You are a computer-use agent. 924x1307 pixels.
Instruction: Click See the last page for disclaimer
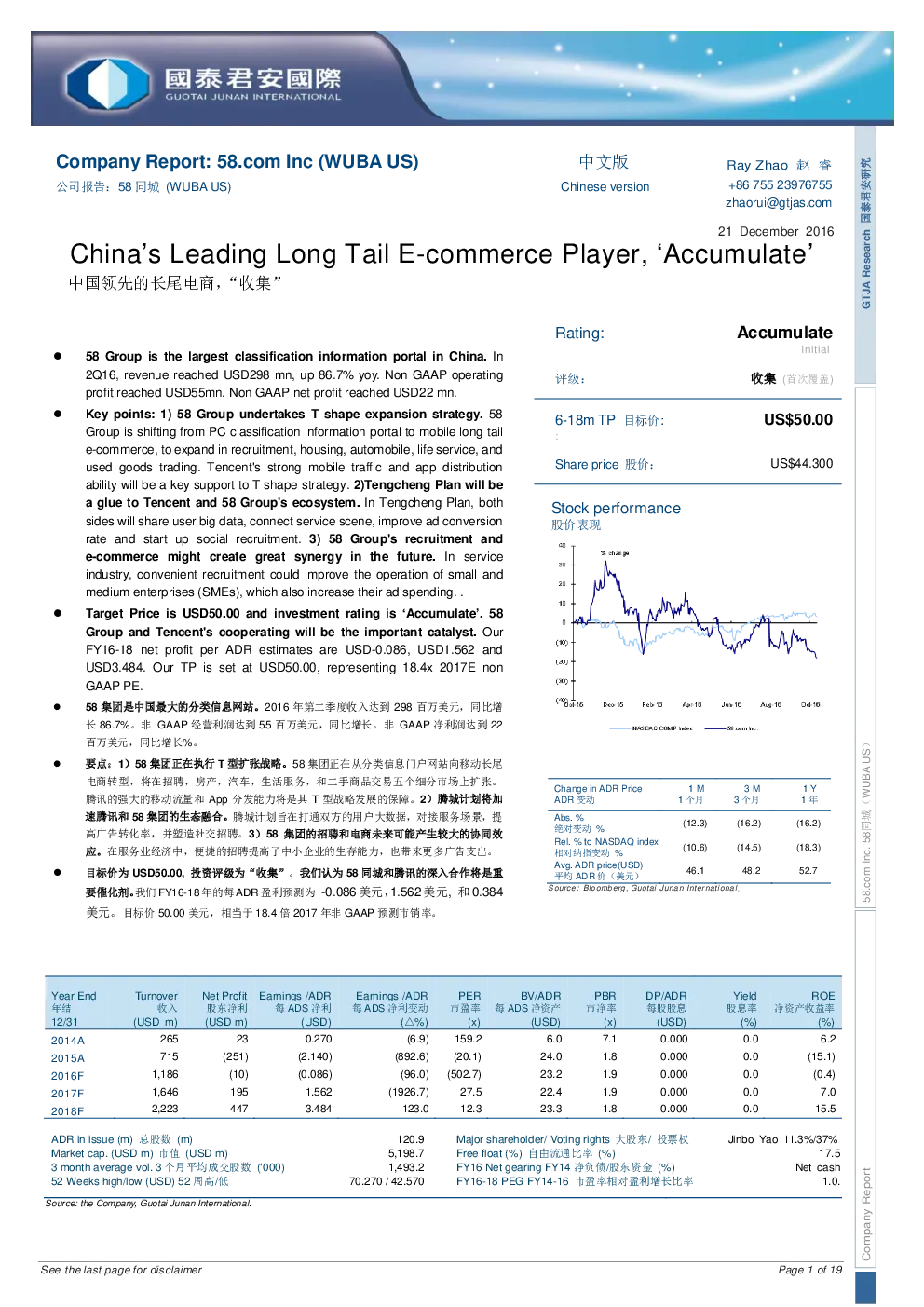[121, 1270]
